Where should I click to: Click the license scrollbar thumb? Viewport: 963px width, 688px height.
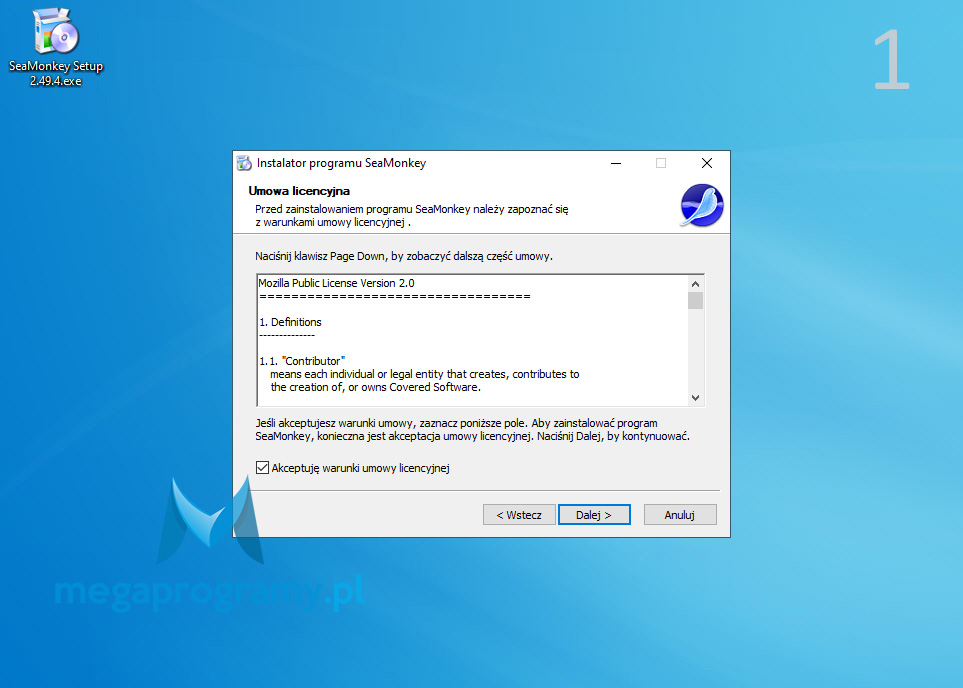point(695,301)
